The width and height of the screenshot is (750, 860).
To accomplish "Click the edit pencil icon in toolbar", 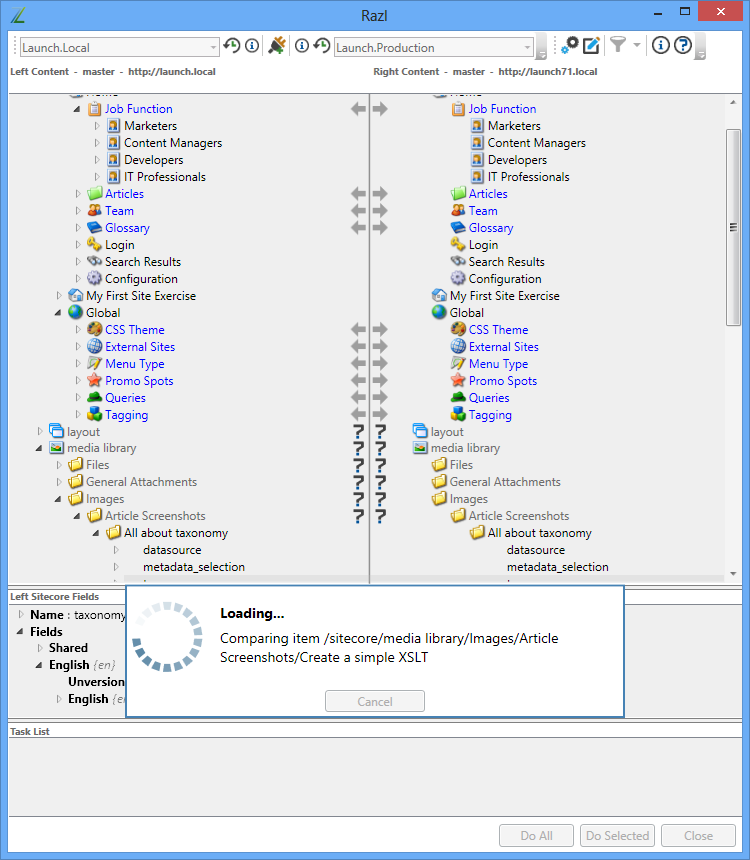I will click(x=591, y=46).
